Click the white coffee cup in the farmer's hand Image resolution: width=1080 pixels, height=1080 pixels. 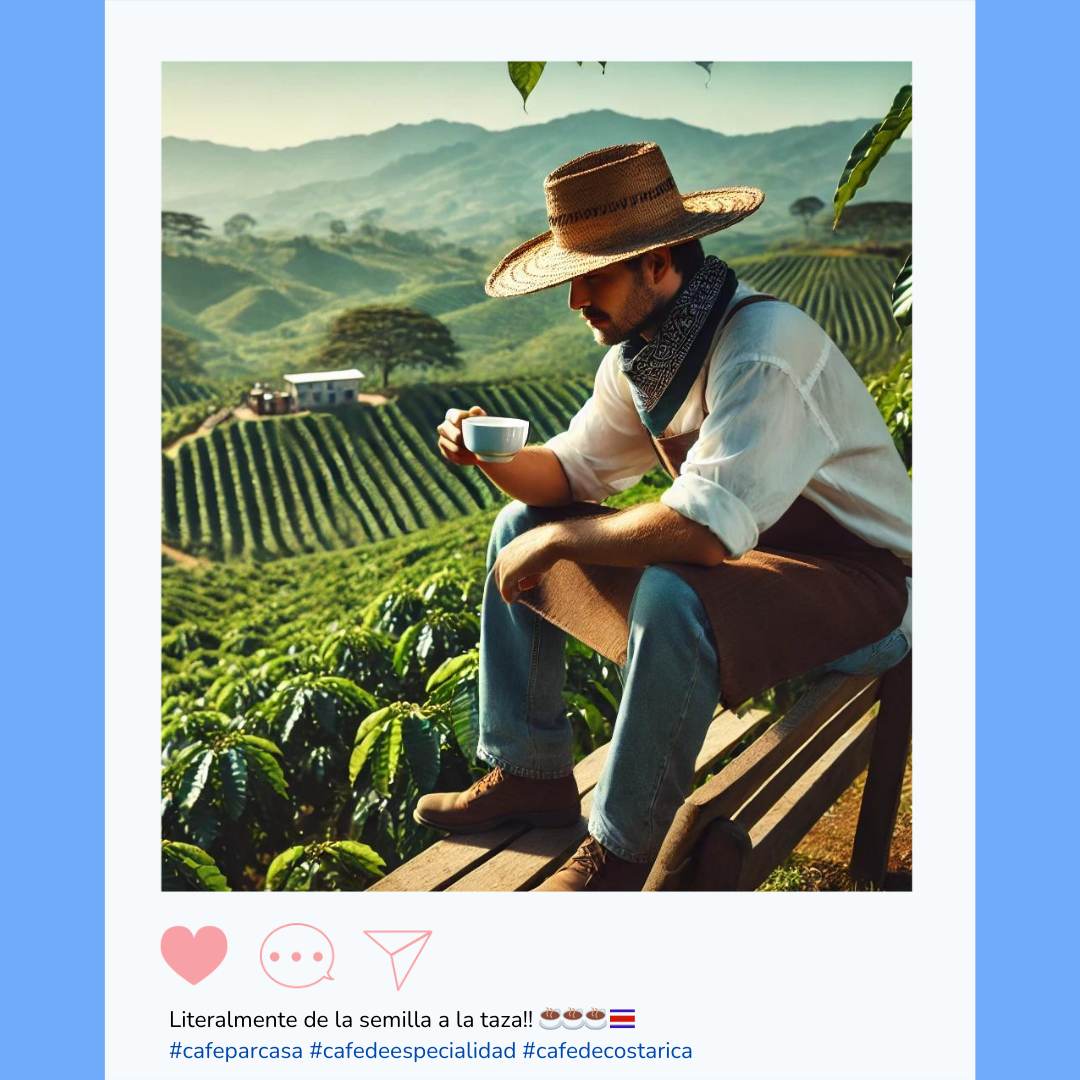click(494, 438)
